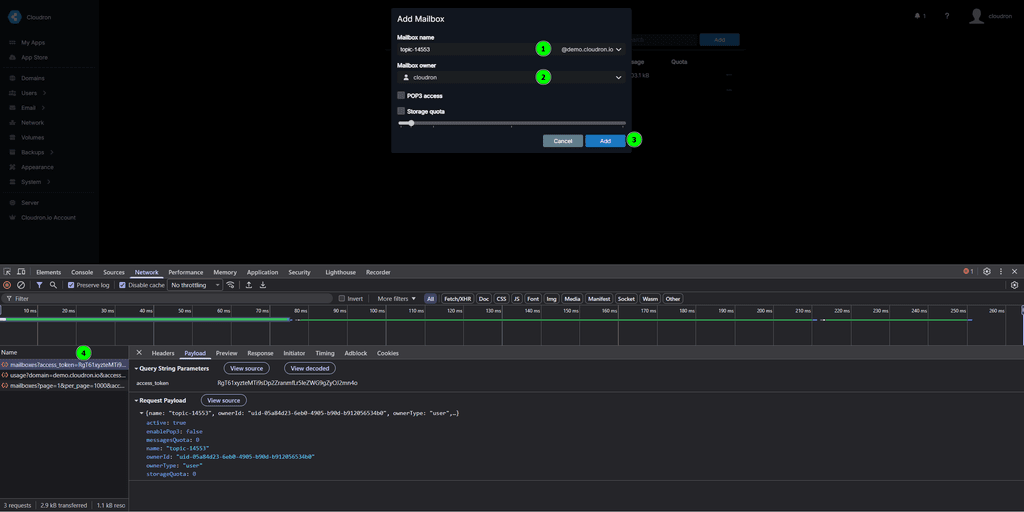The height and width of the screenshot is (512, 1024).
Task: Toggle the network filter funnel icon
Action: pyautogui.click(x=39, y=285)
